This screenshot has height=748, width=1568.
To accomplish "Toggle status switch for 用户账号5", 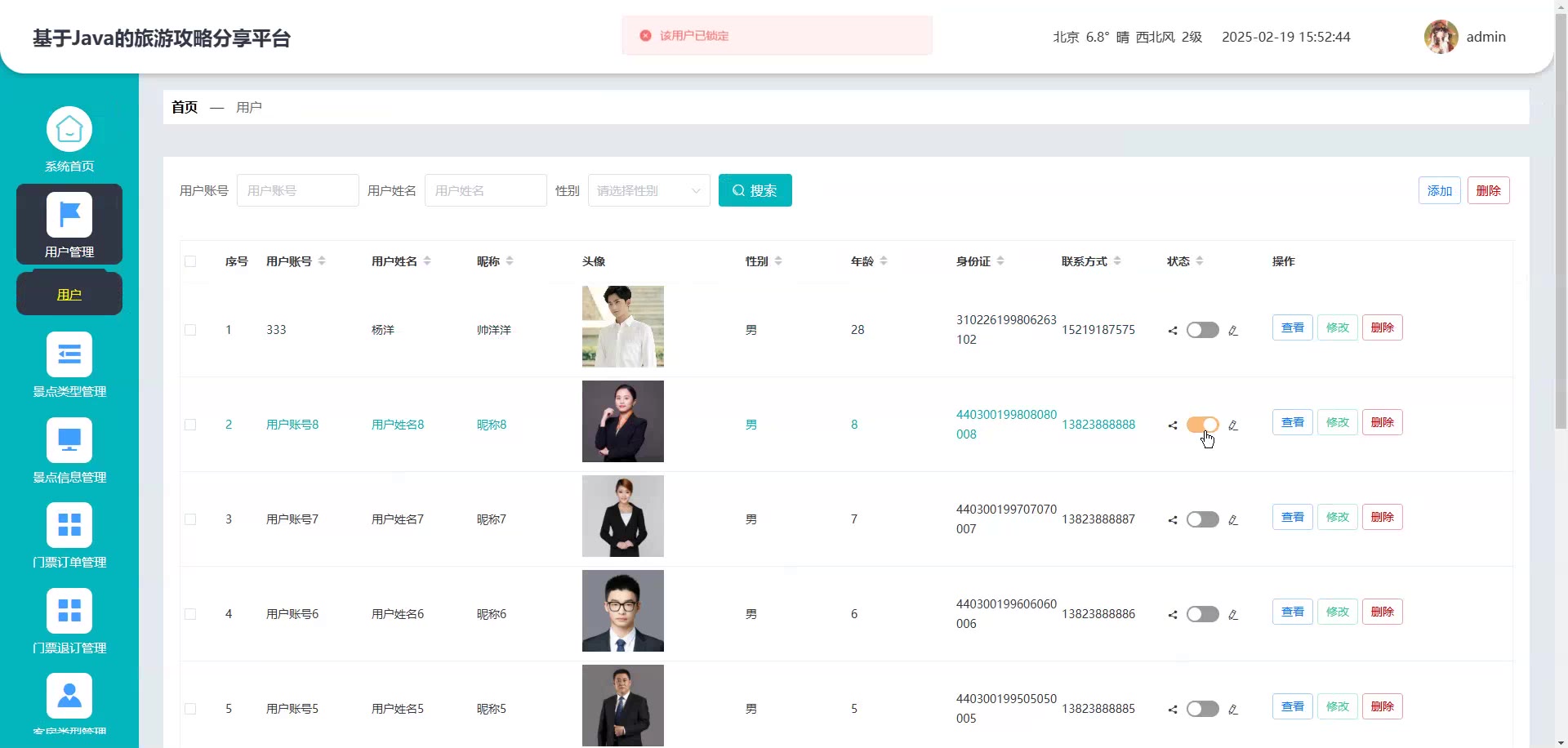I will tap(1203, 709).
